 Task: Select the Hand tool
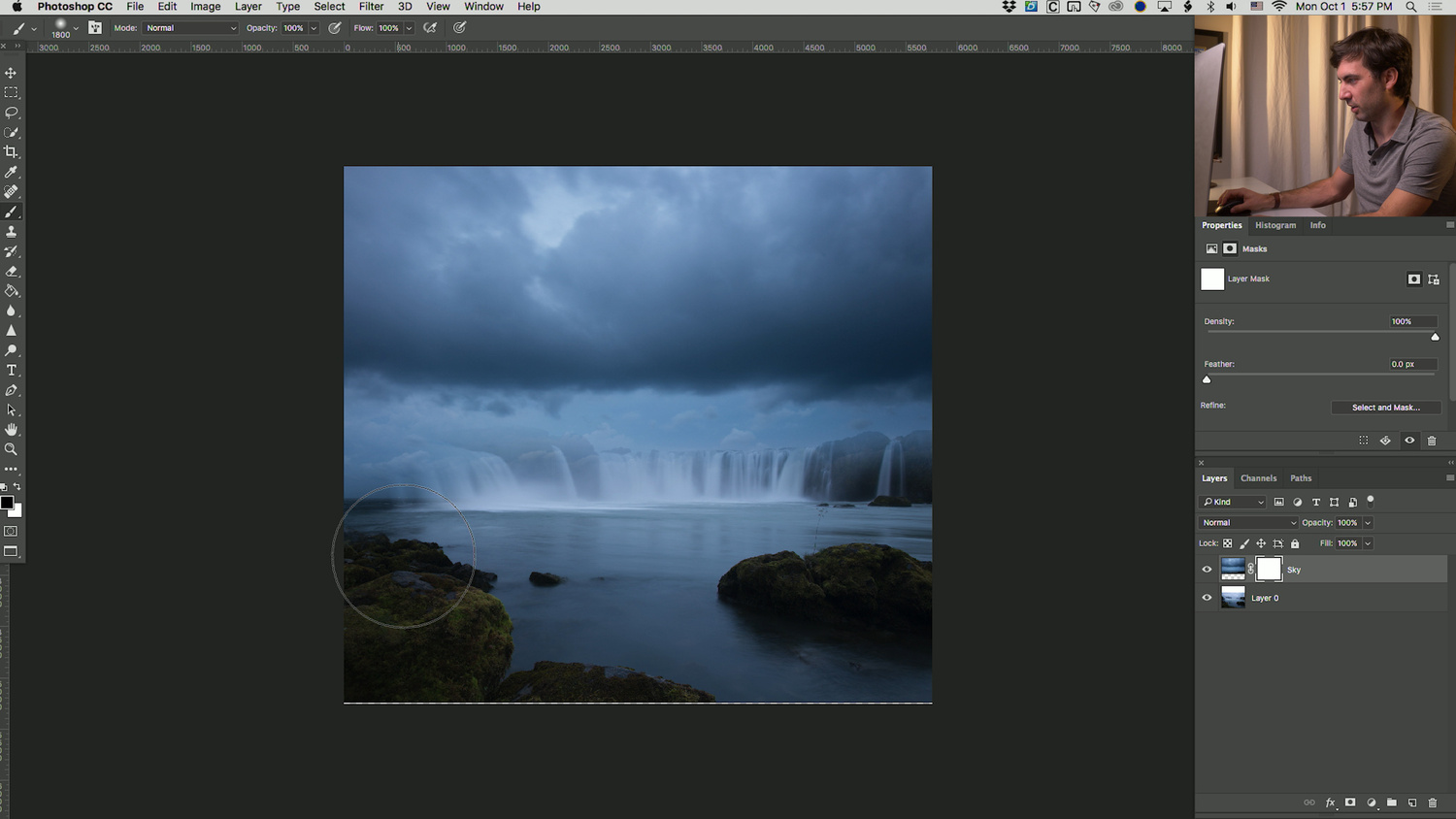point(11,430)
